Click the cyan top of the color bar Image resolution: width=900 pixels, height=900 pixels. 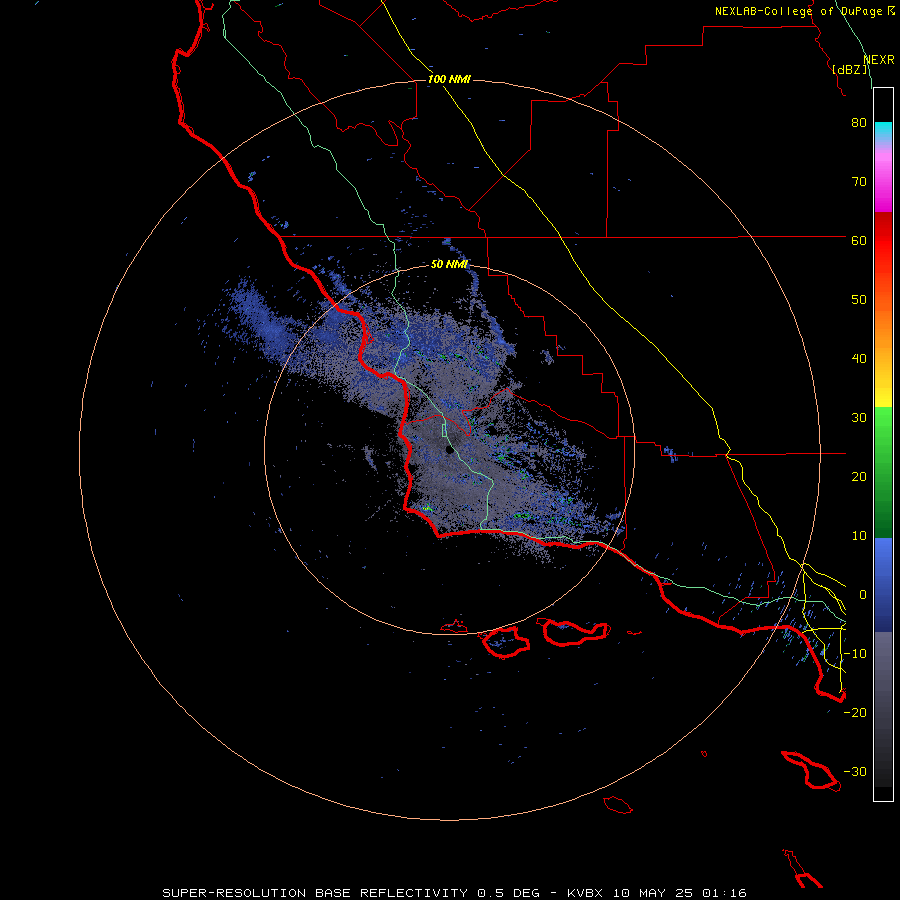(883, 131)
